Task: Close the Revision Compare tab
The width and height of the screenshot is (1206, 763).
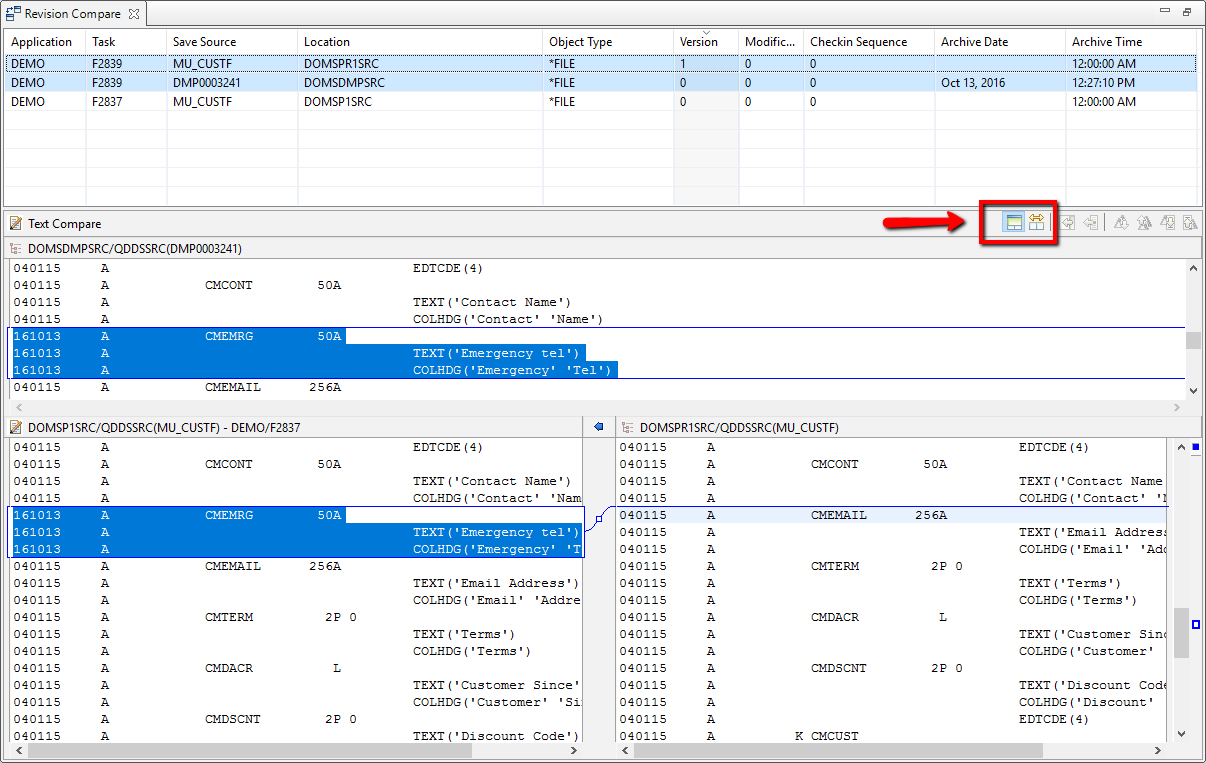Action: pyautogui.click(x=134, y=14)
